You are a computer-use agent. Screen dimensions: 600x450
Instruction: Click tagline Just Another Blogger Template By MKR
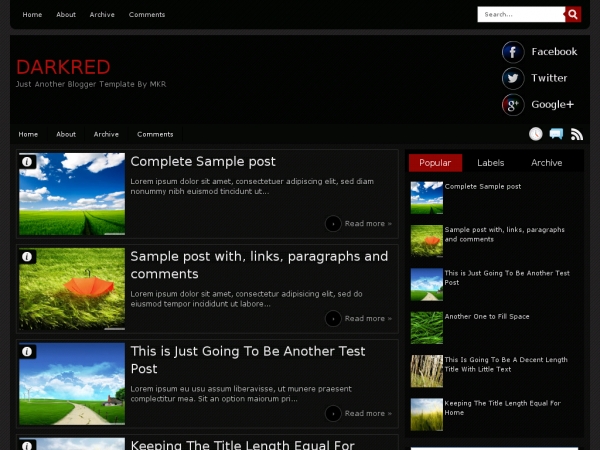coord(91,84)
